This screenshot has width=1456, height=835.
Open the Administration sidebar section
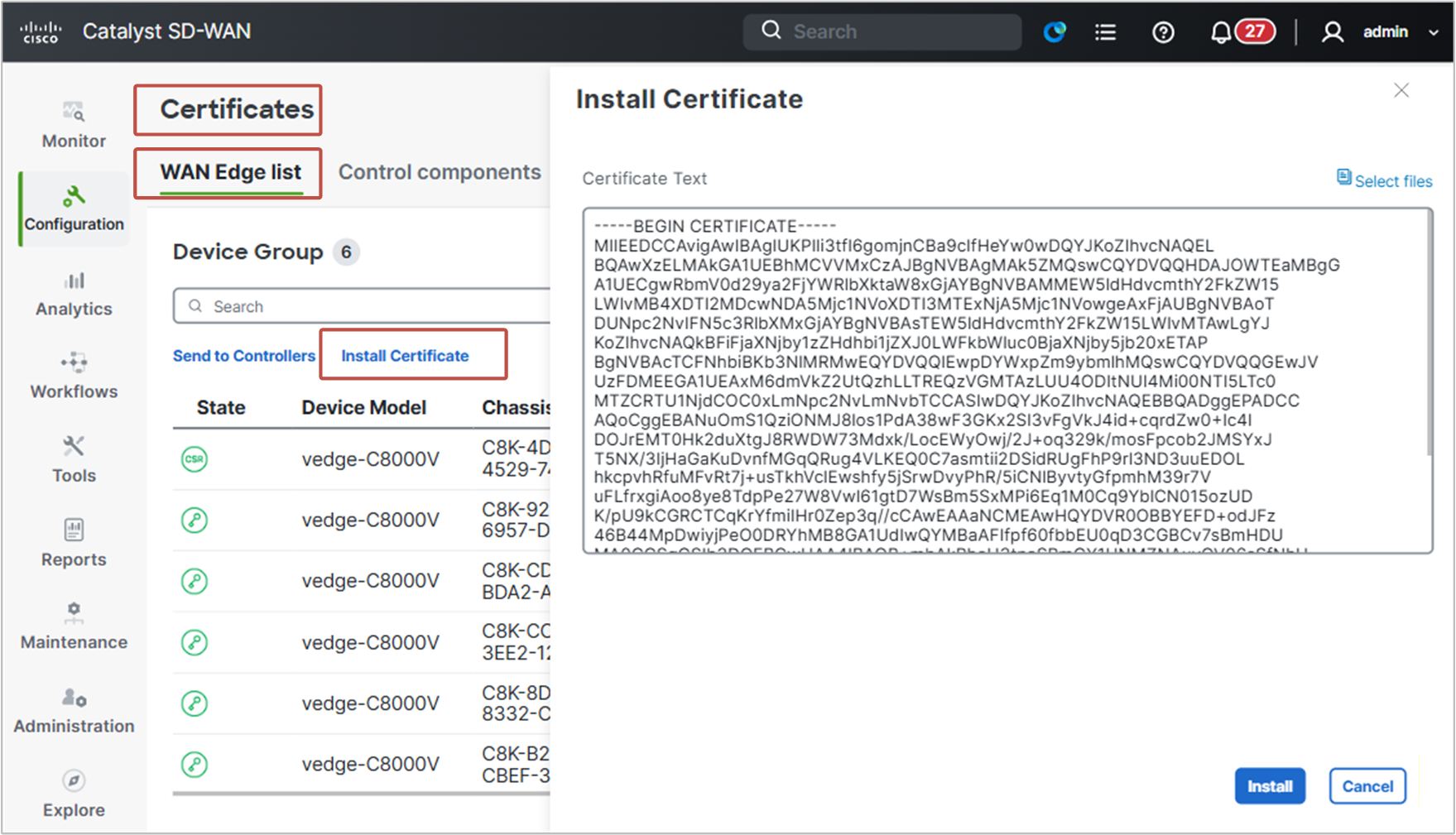click(x=74, y=711)
